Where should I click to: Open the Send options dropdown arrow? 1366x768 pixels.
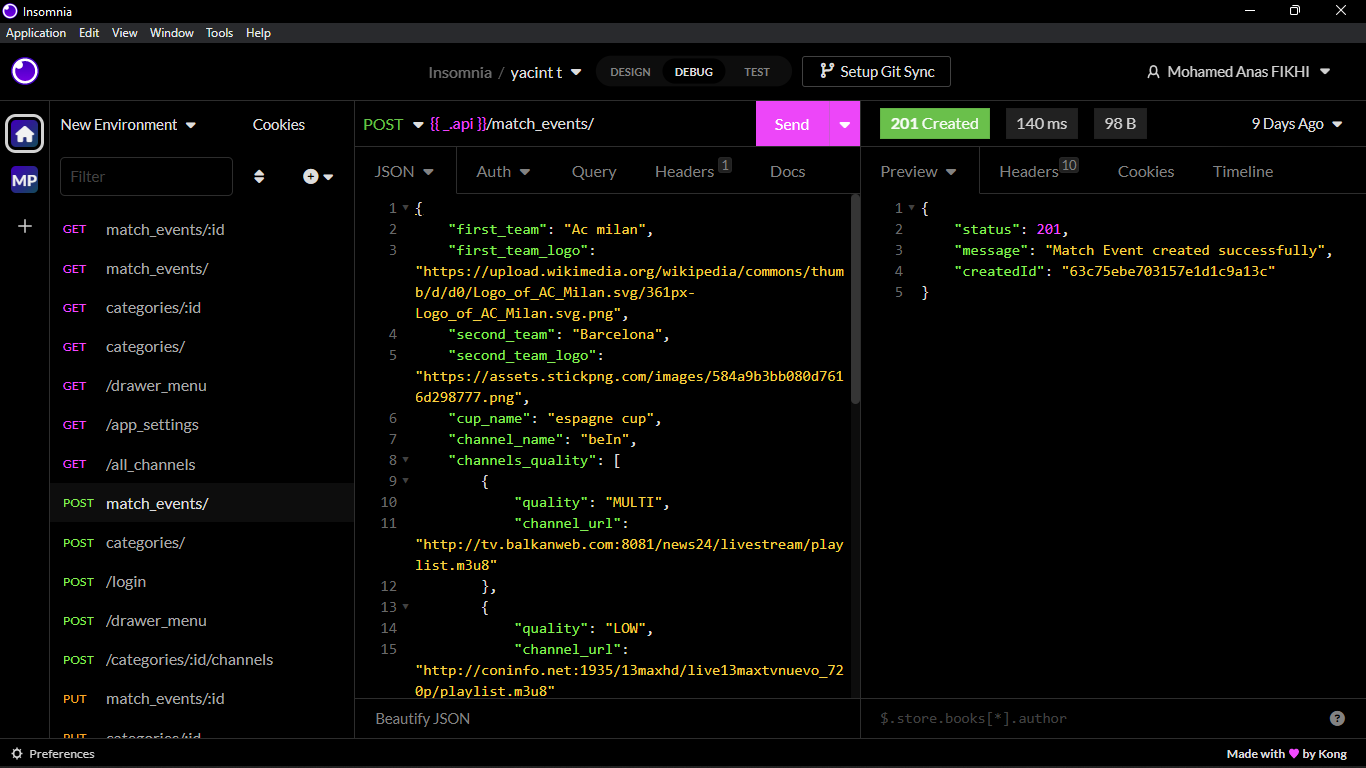844,124
